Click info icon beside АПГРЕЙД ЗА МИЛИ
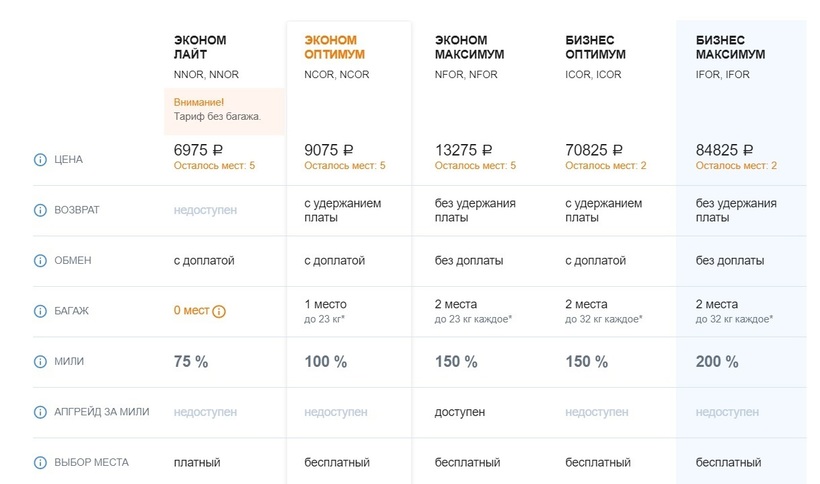The width and height of the screenshot is (820, 484). point(41,412)
